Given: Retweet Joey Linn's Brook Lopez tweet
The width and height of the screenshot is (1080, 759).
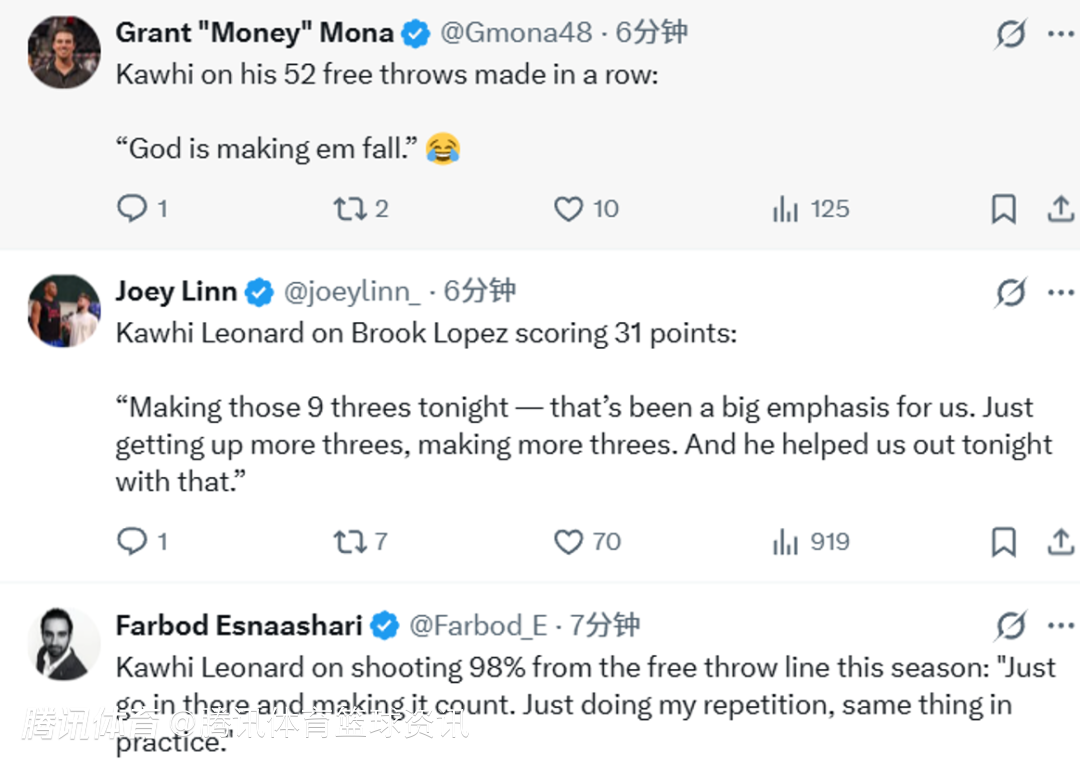Looking at the screenshot, I should pos(350,541).
